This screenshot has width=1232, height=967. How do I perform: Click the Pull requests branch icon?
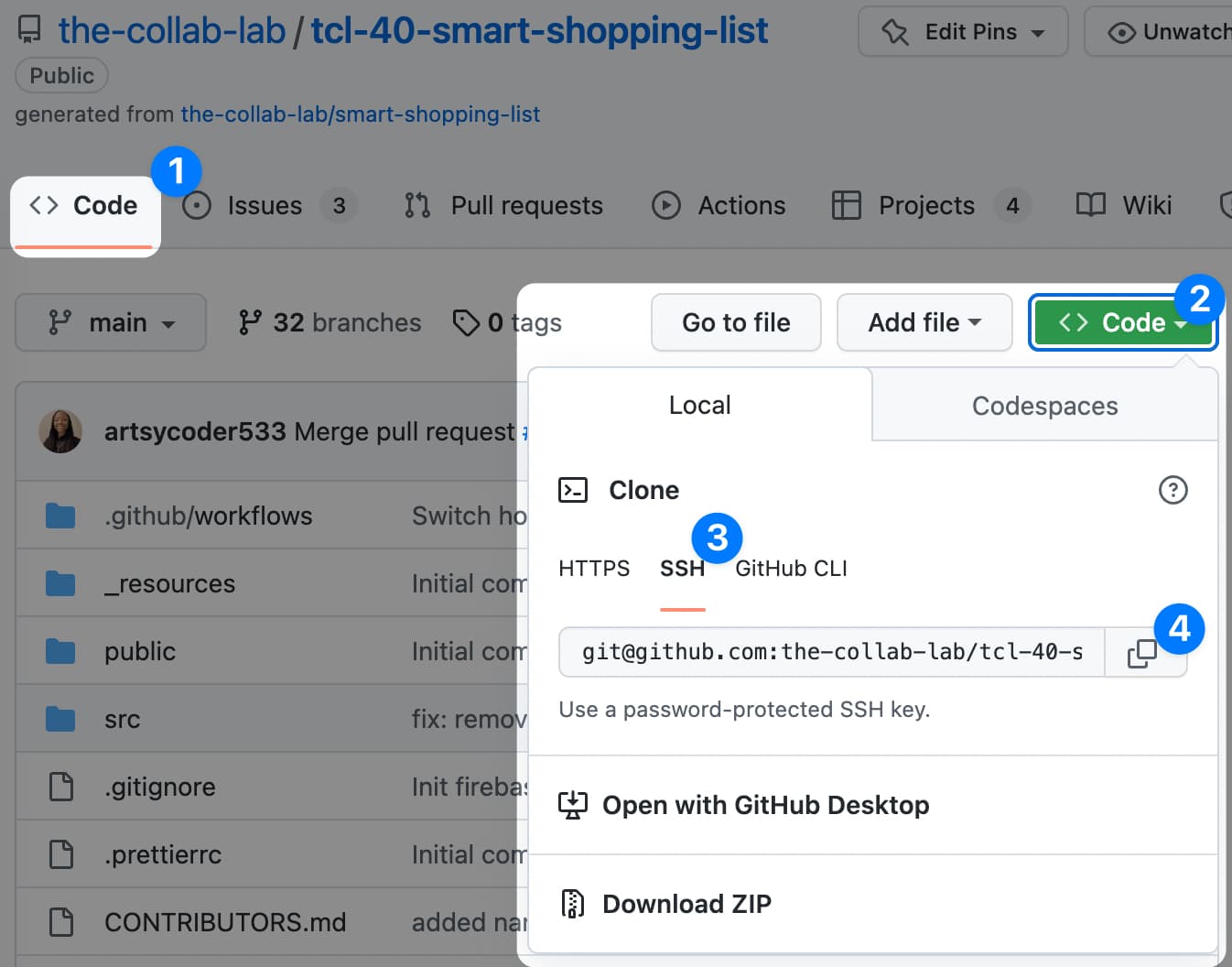(417, 206)
